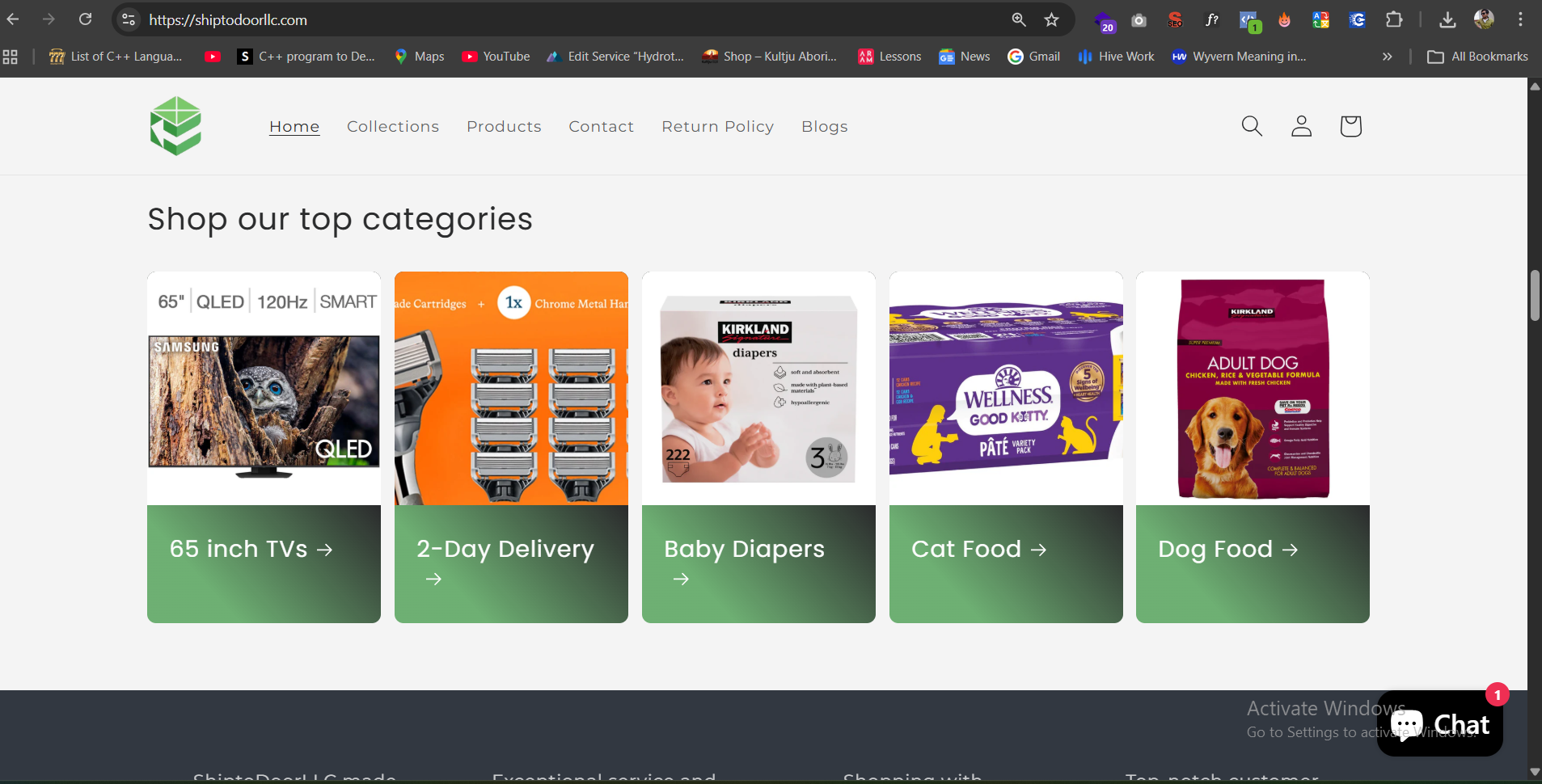Screen dimensions: 1542x784
Task: Click the browser back arrow
Action: [13, 19]
